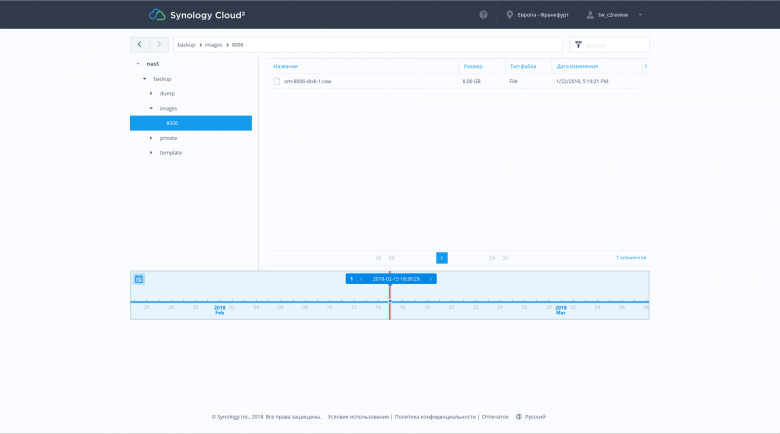Go to previous backup version arrow
Screen dimensions: 780x434
click(x=362, y=279)
